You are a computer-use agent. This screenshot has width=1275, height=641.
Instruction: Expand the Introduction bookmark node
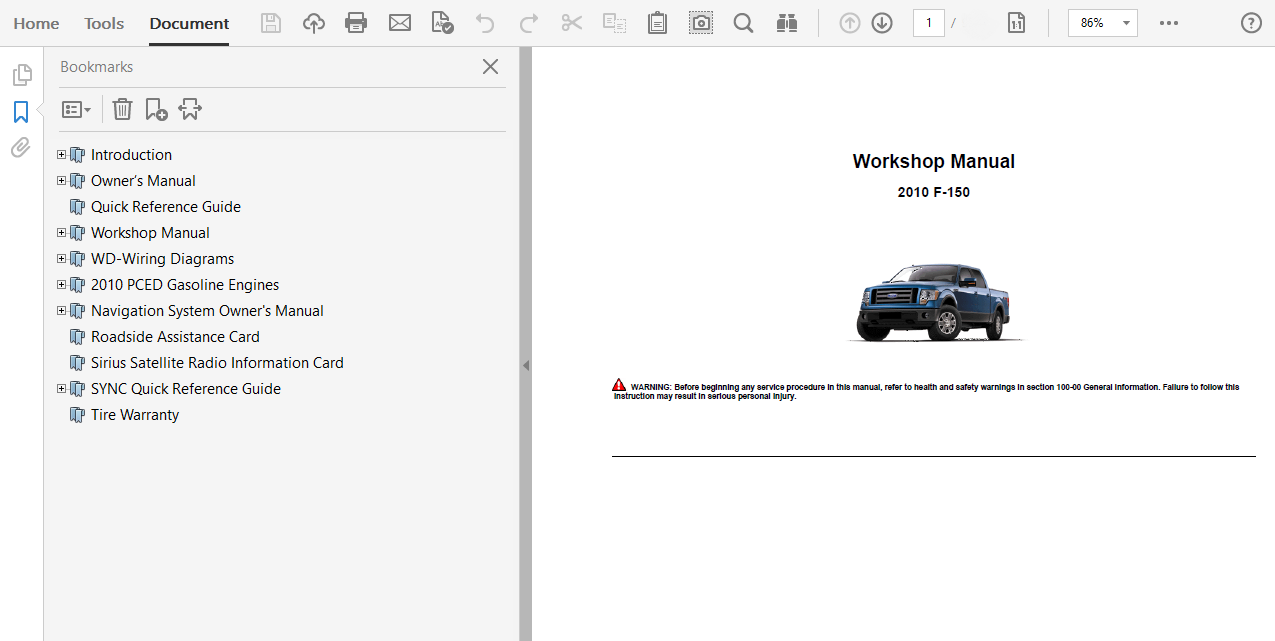pyautogui.click(x=62, y=155)
